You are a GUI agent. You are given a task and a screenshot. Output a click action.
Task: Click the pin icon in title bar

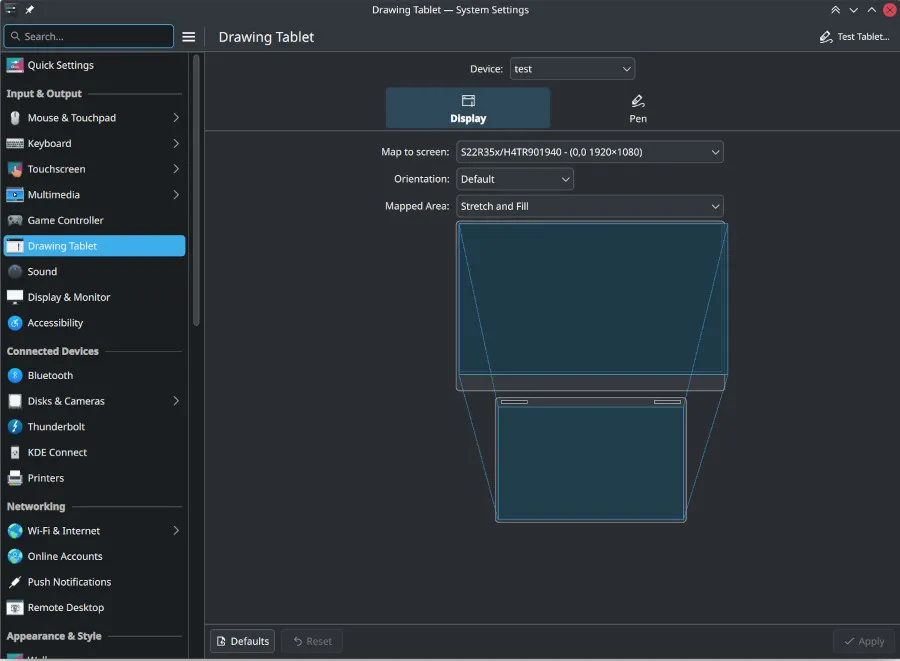click(29, 10)
